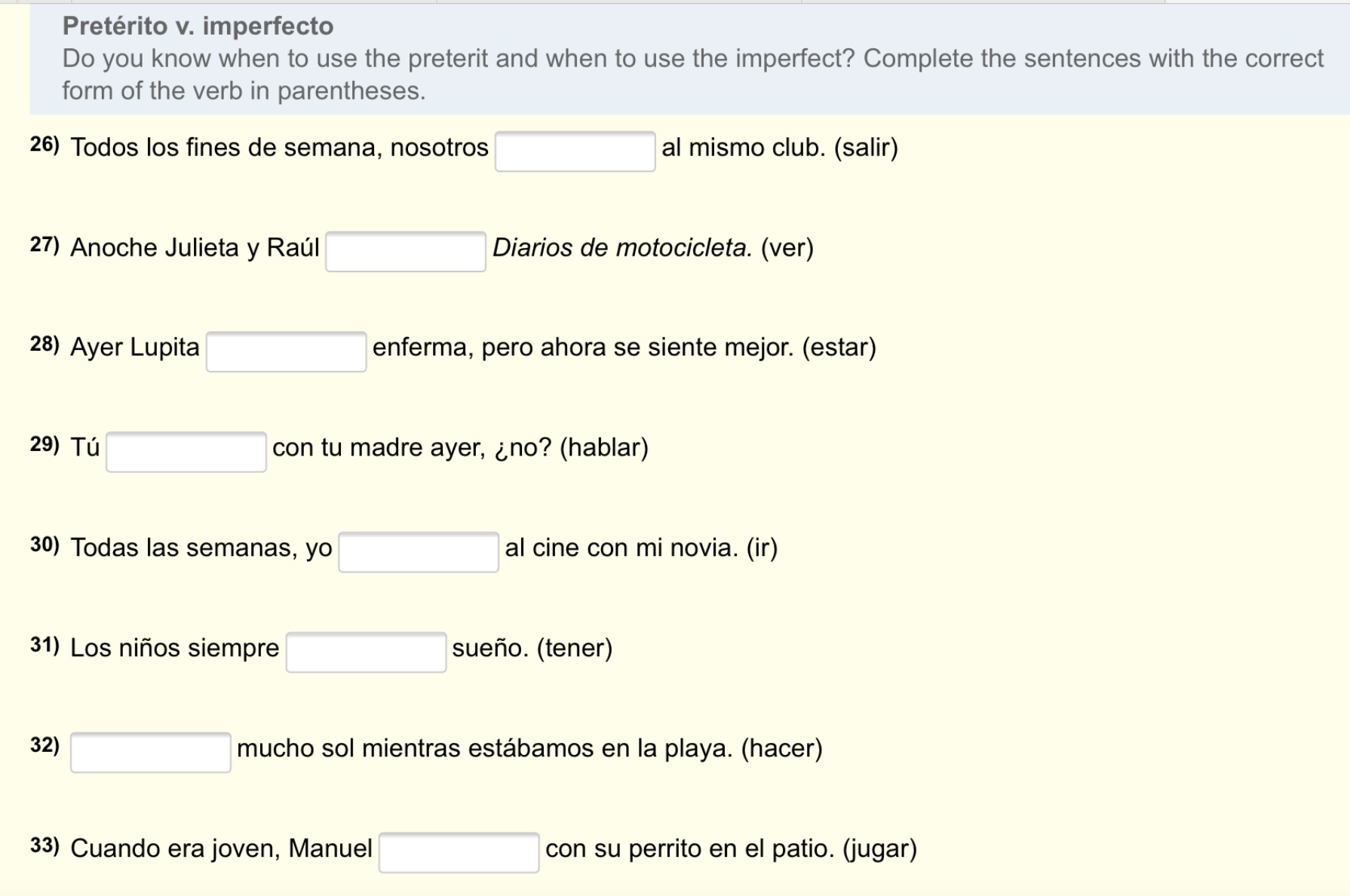Click the text 'enferma, pero ahora se siente mejor.'
The width and height of the screenshot is (1350, 896).
[x=583, y=347]
